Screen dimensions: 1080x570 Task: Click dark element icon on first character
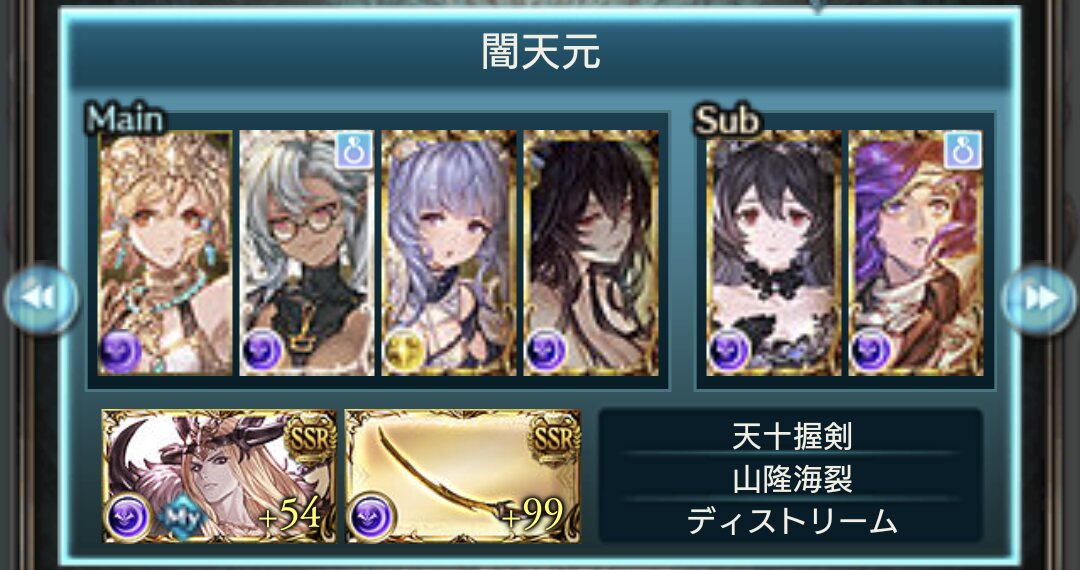click(x=121, y=351)
